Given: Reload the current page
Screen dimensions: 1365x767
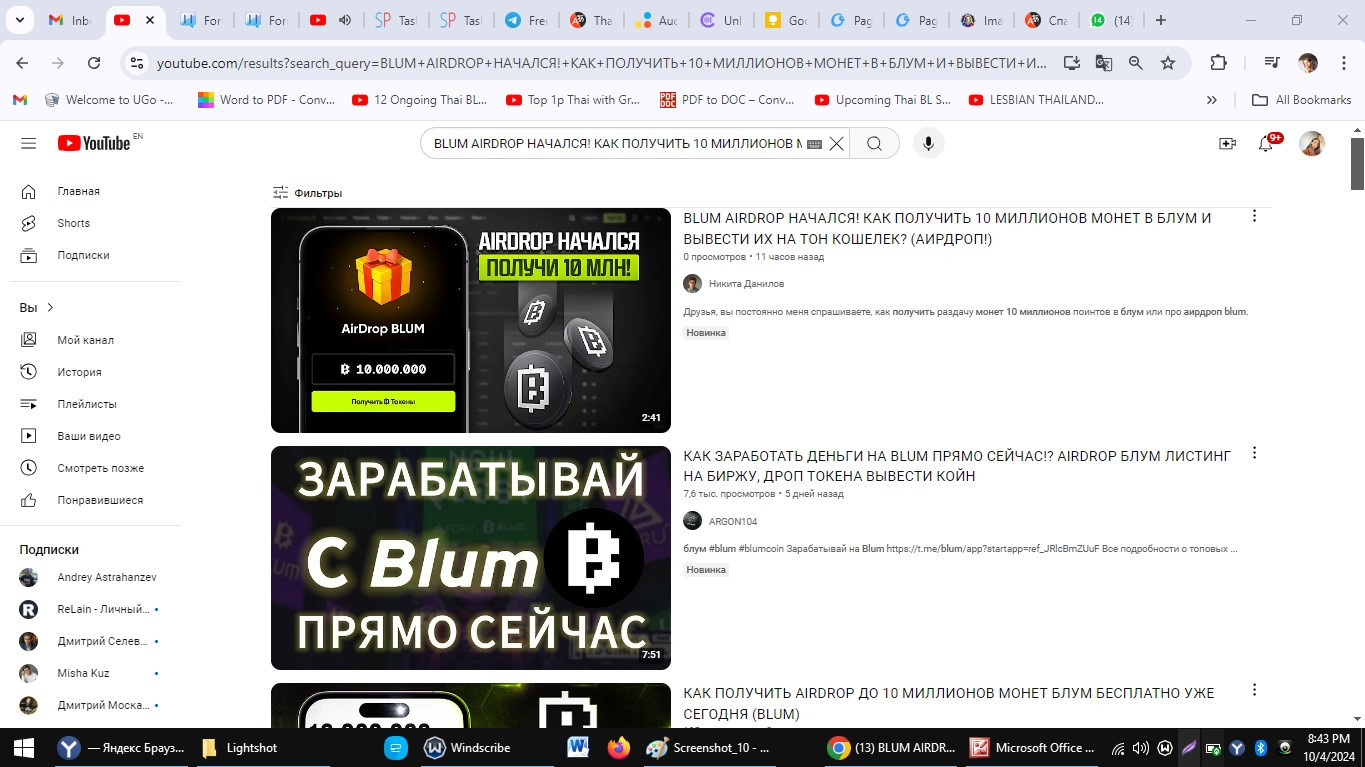Looking at the screenshot, I should (x=94, y=63).
